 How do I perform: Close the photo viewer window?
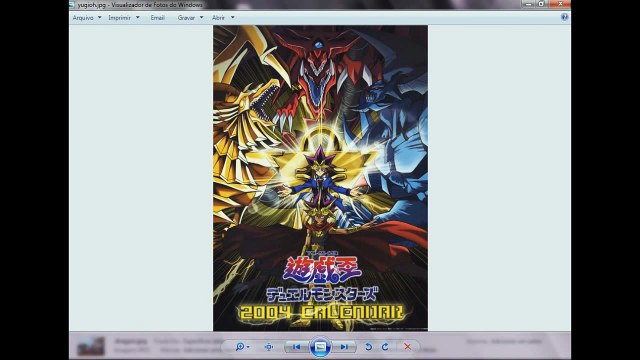click(560, 4)
